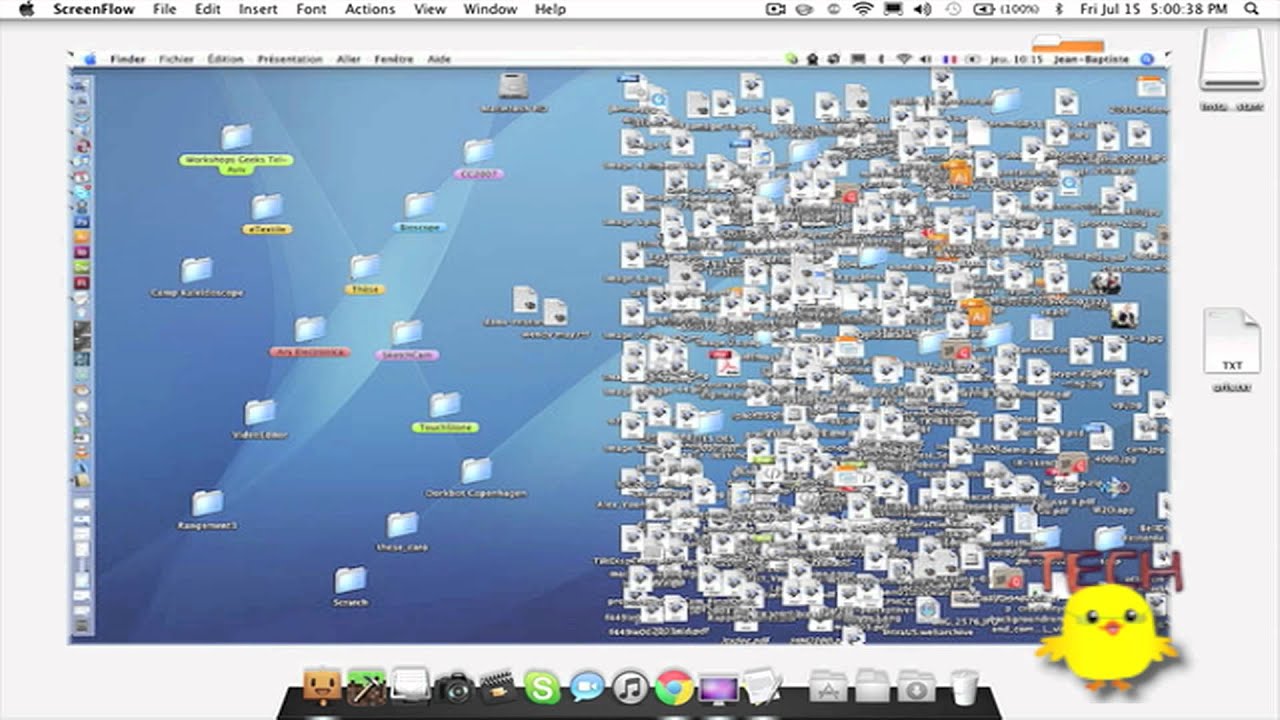
Task: Open the volume control in the menu bar
Action: [922, 9]
